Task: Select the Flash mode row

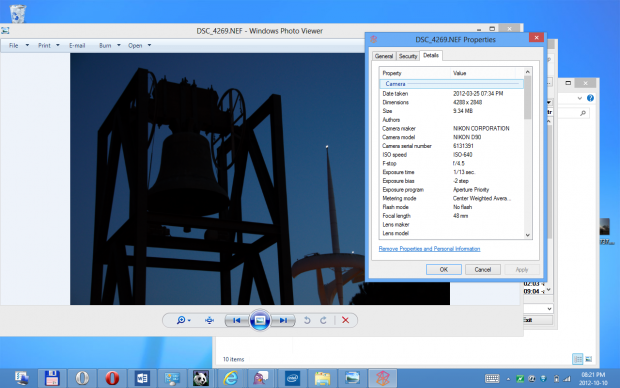Action: (451, 207)
